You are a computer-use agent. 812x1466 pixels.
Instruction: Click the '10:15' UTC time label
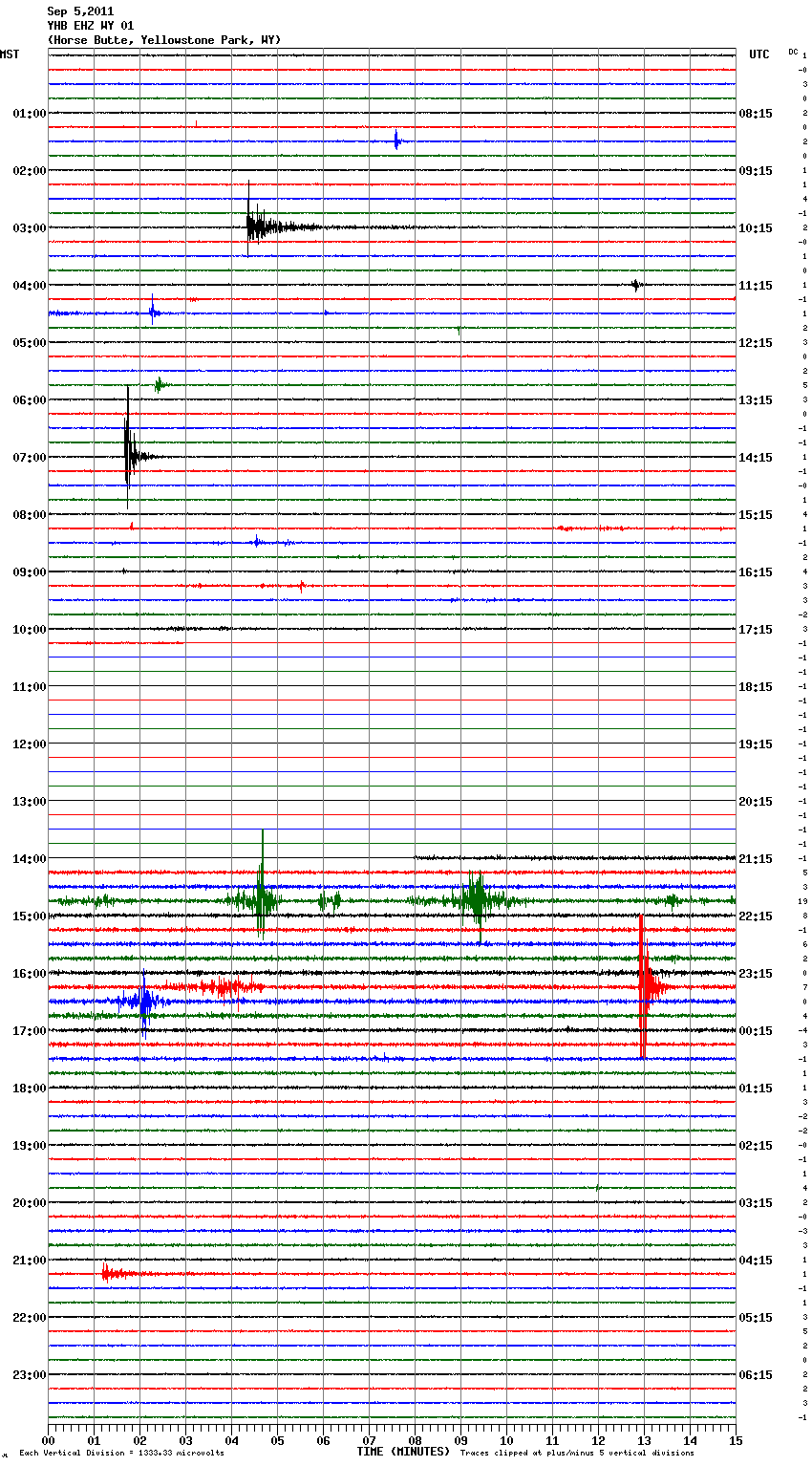pos(756,228)
